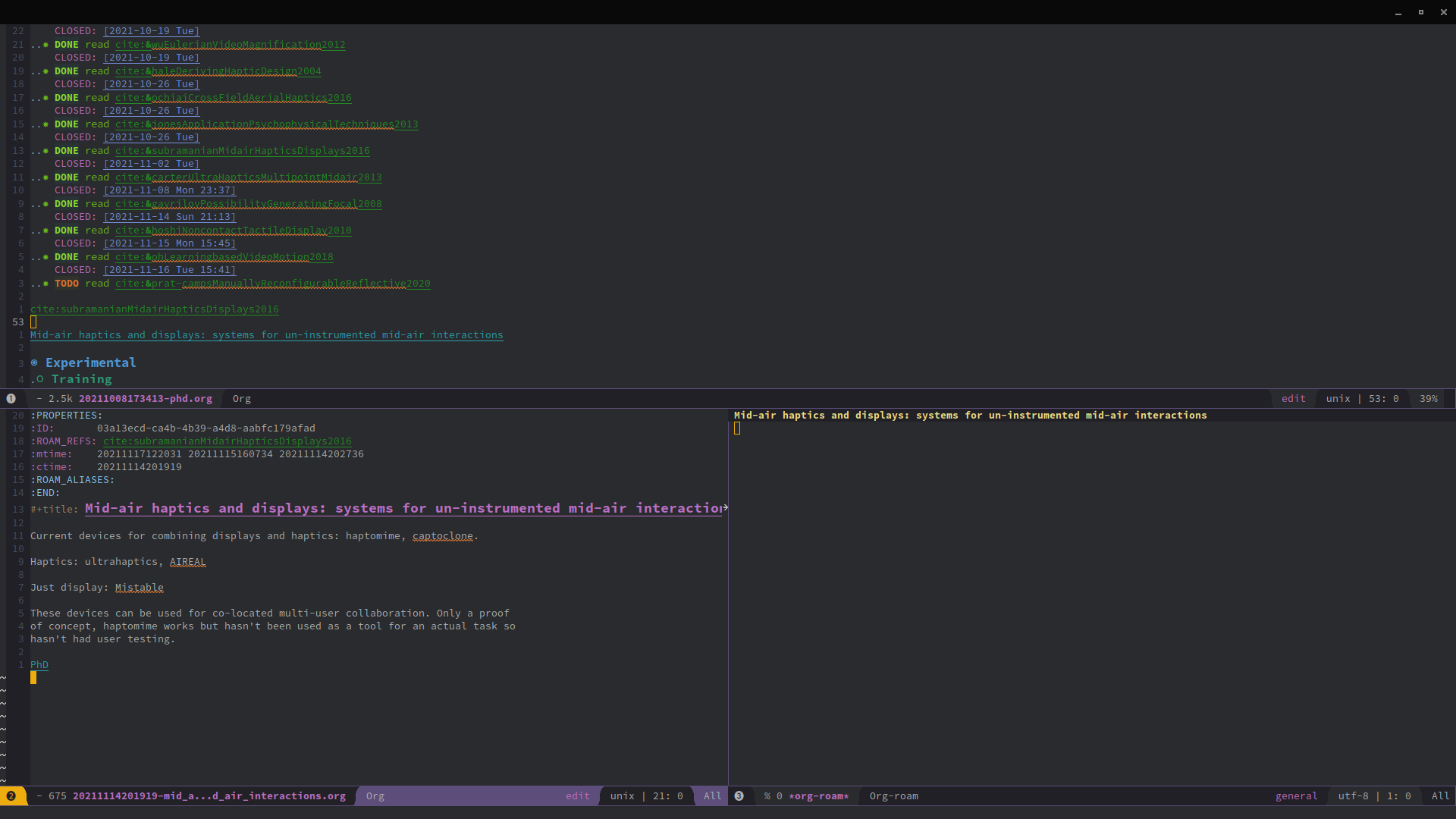1456x819 pixels.
Task: Expand the Training heading bullet
Action: (x=40, y=379)
